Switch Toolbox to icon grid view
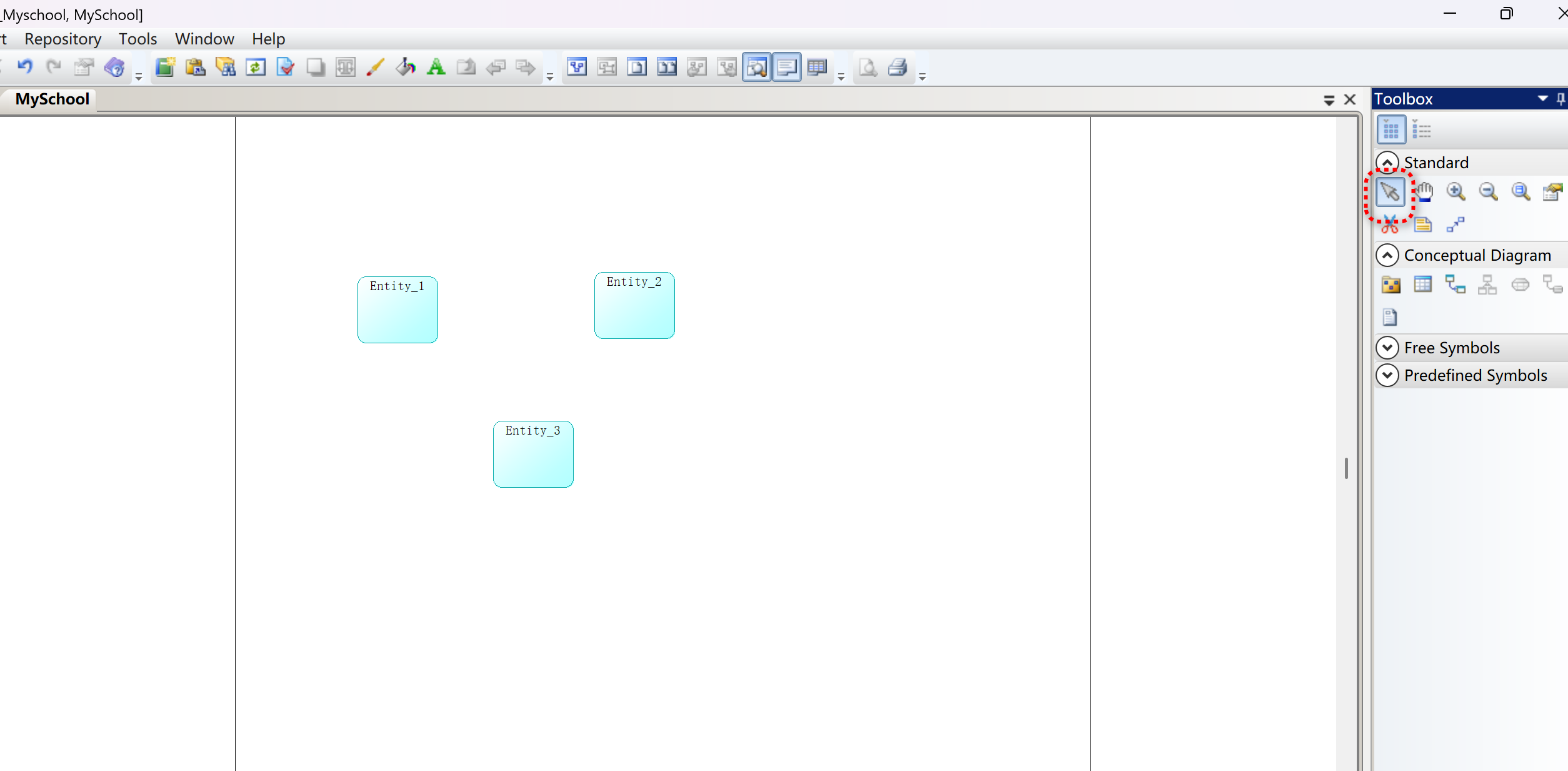Viewport: 1568px width, 771px height. (1391, 130)
